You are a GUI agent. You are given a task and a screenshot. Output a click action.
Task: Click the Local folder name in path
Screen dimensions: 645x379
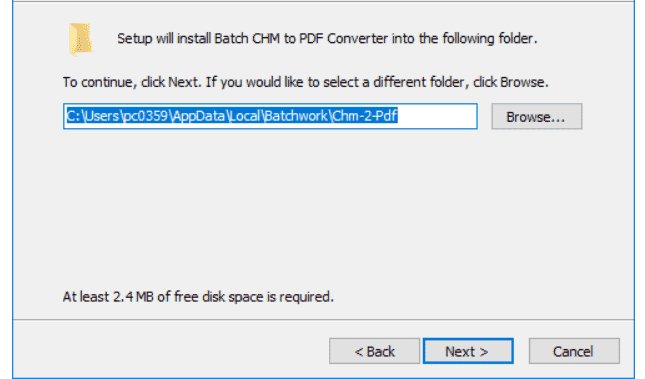pyautogui.click(x=244, y=116)
